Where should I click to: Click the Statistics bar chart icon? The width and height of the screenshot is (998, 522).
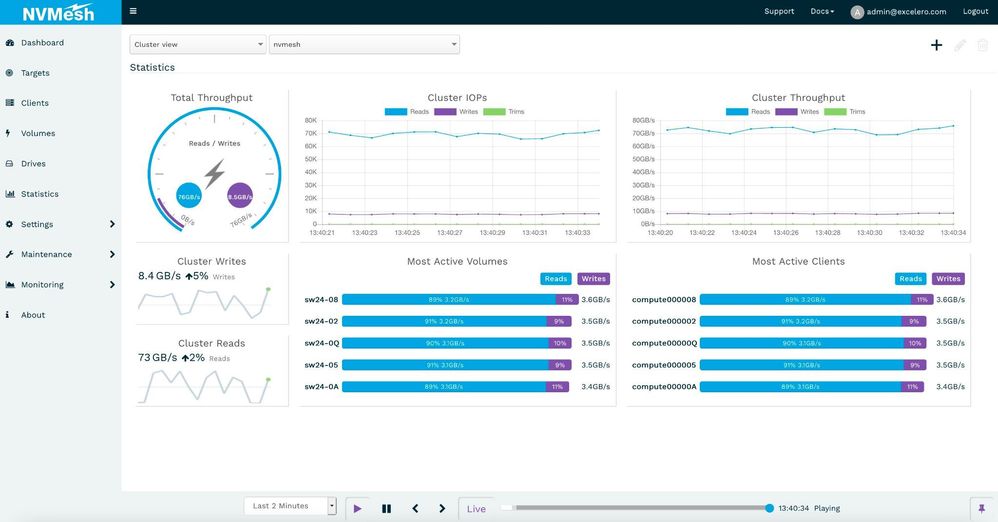[10, 194]
